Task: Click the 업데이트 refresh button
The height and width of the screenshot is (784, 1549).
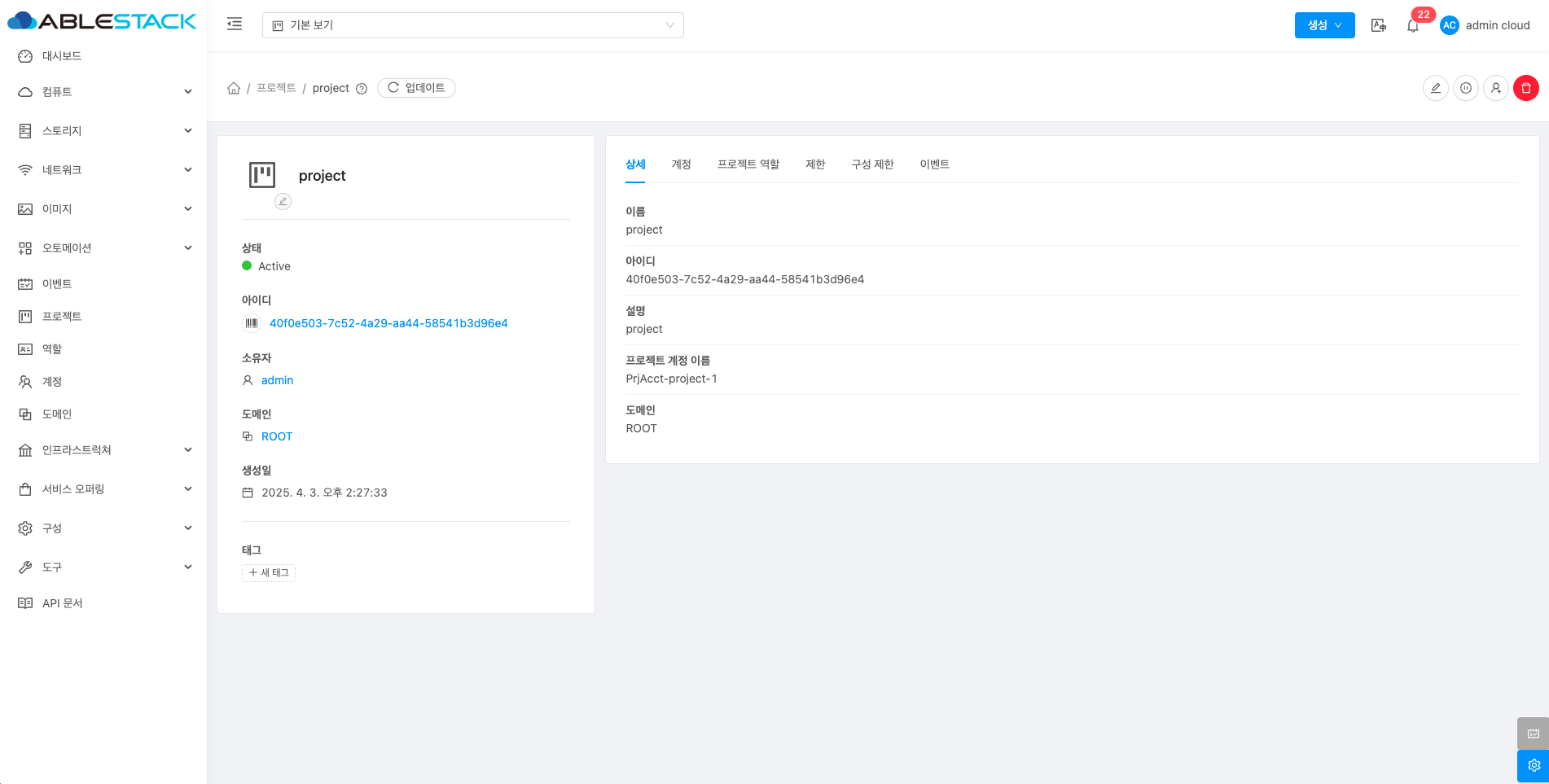Action: click(416, 88)
